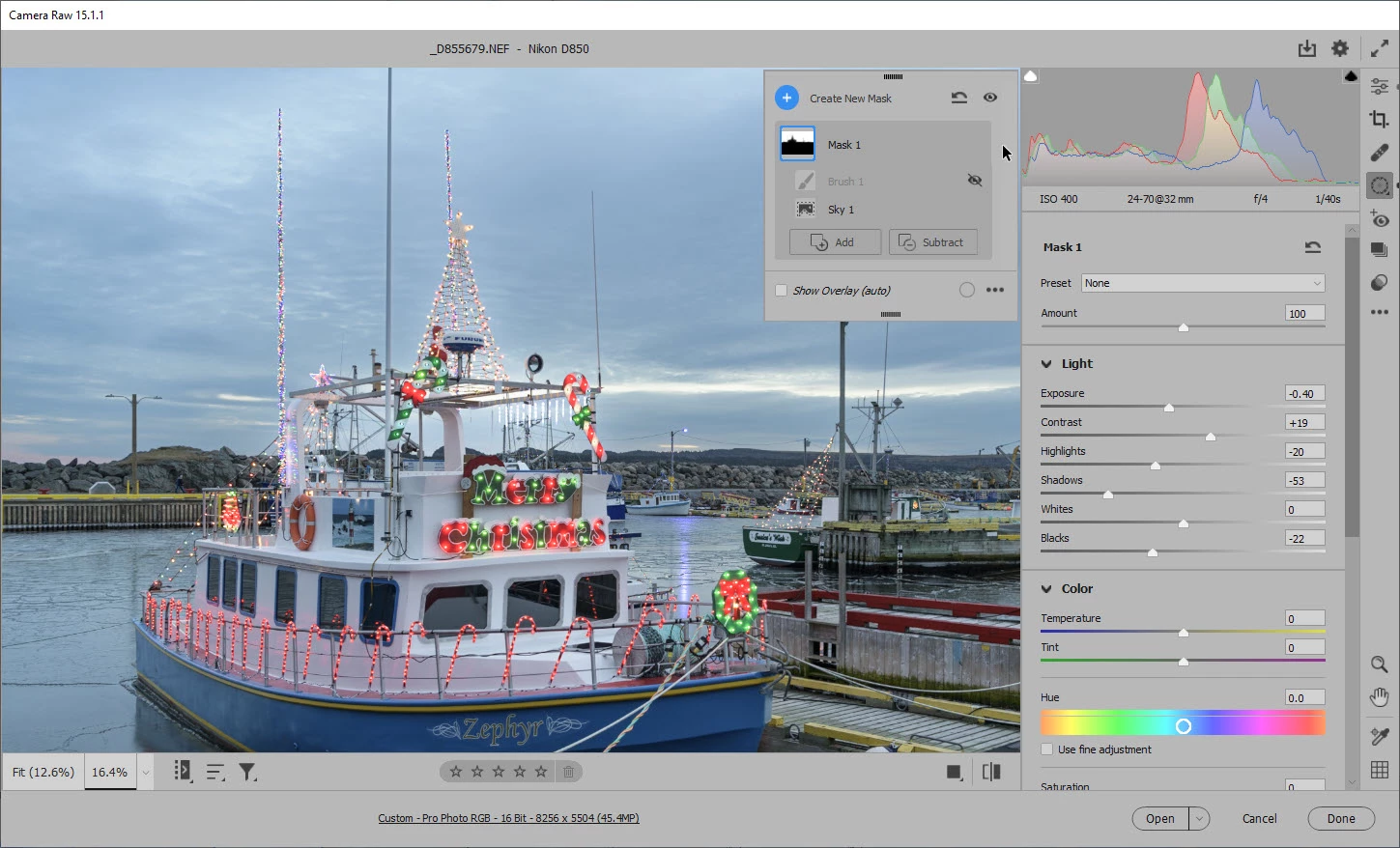The image size is (1400, 848).
Task: Click Fit (12.6%) zoom button
Action: (43, 773)
